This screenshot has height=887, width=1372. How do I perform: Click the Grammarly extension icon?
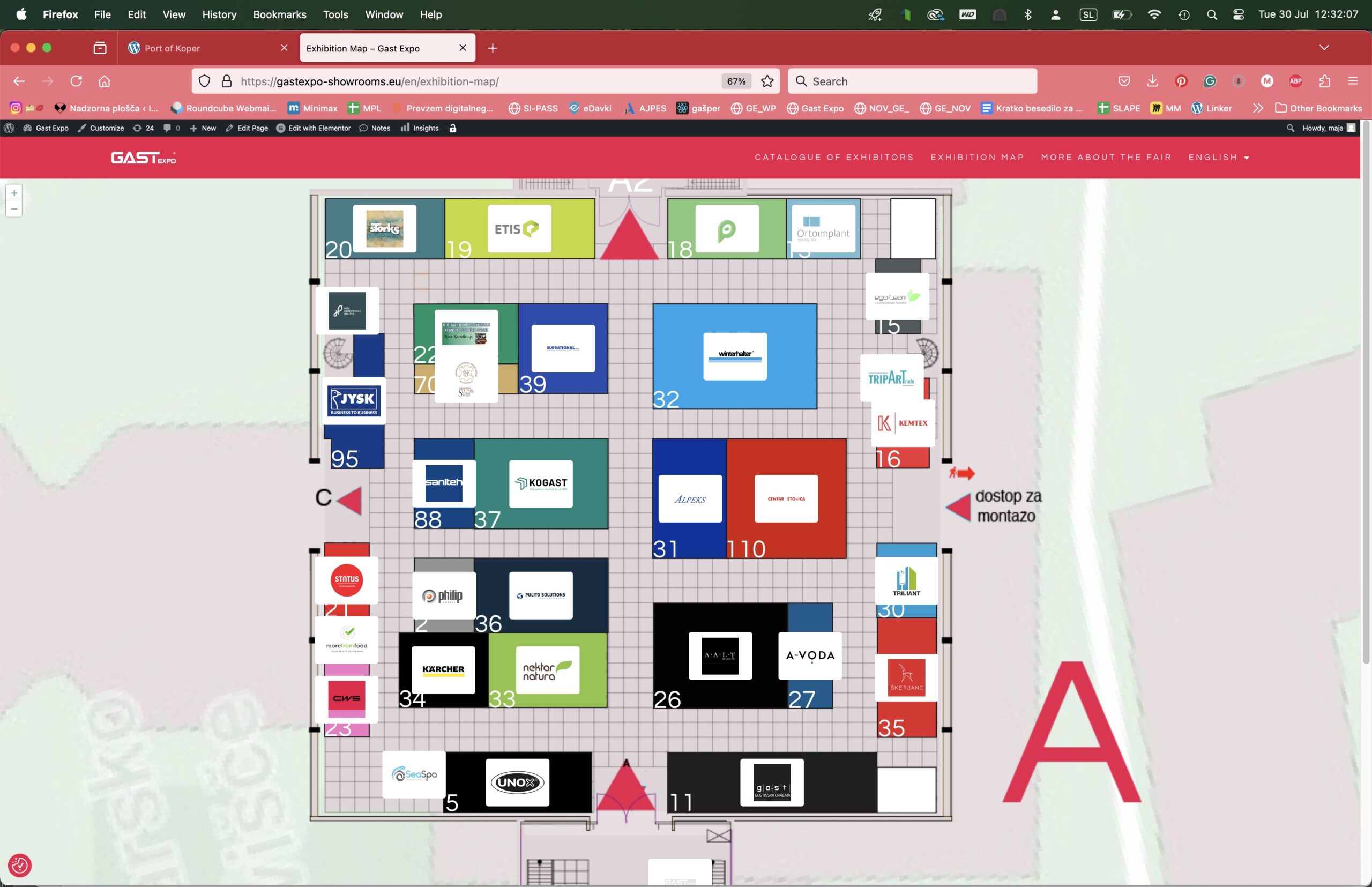click(x=1210, y=81)
